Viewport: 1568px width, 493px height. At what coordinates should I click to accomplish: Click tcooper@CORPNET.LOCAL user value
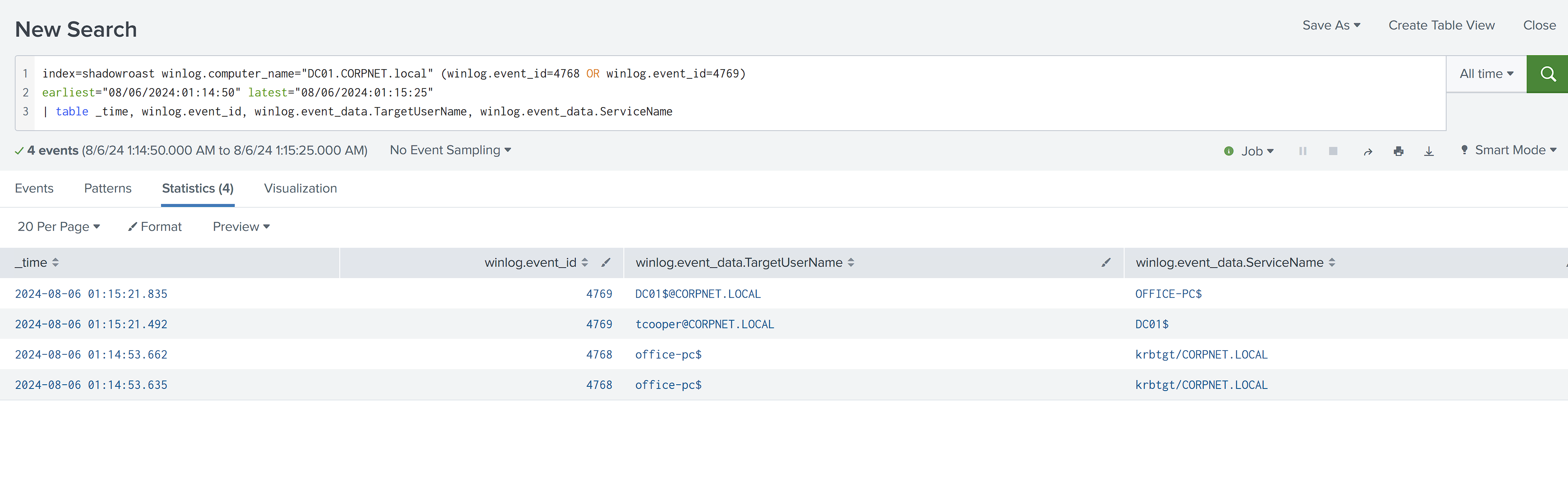tap(705, 324)
